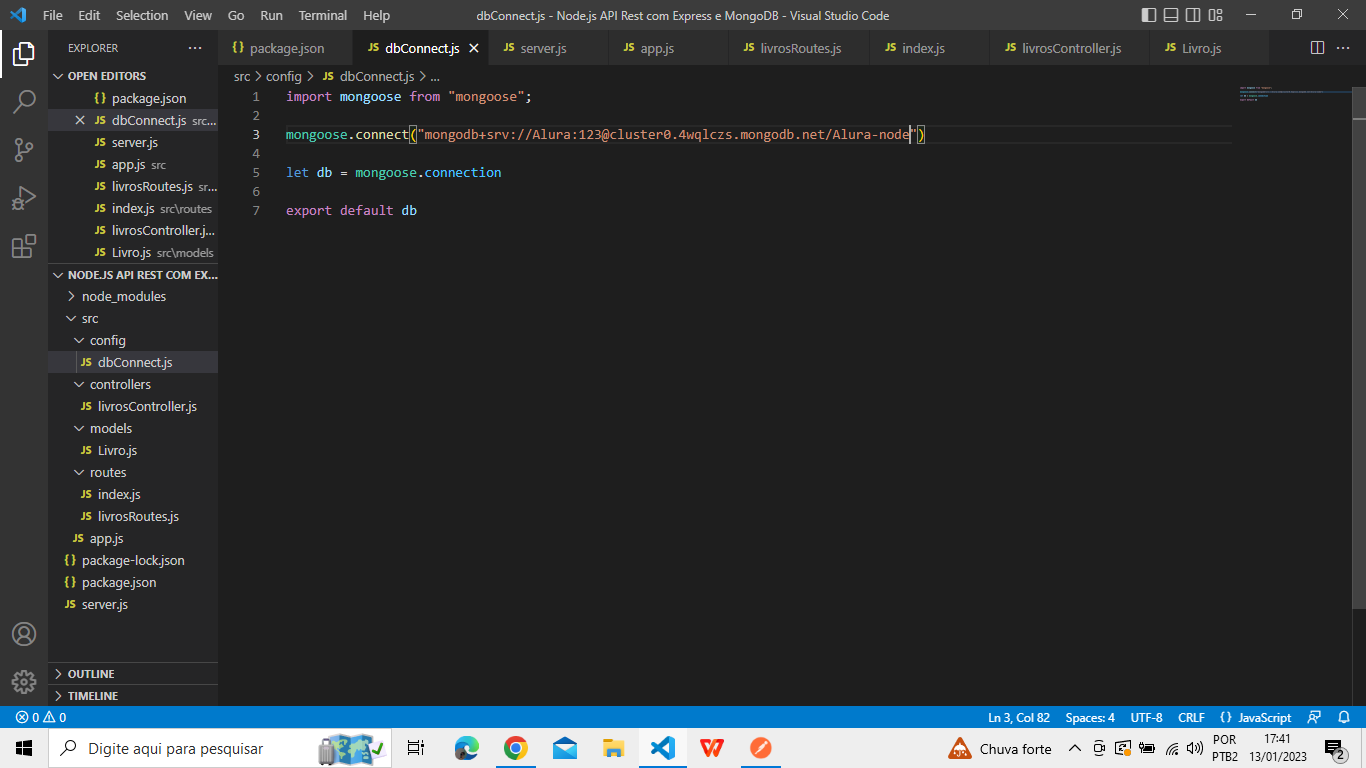The width and height of the screenshot is (1366, 768).
Task: Open Livro.js in the models folder
Action: point(133,450)
